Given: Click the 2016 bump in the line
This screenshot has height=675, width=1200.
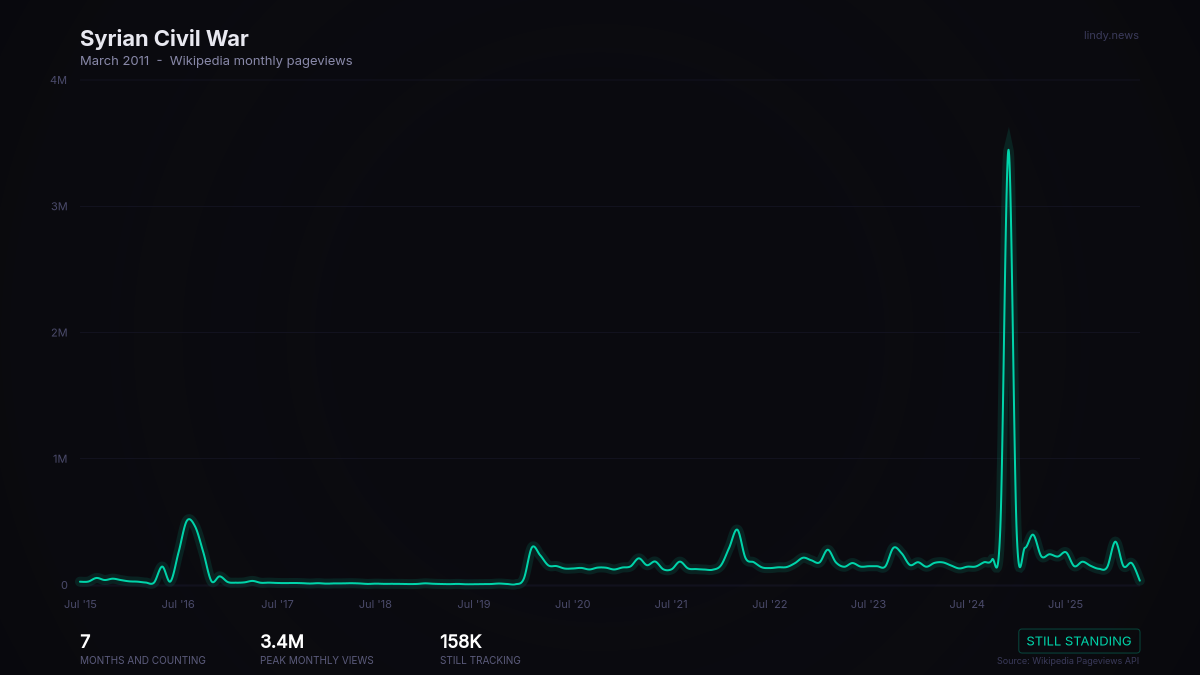Looking at the screenshot, I should click(189, 520).
